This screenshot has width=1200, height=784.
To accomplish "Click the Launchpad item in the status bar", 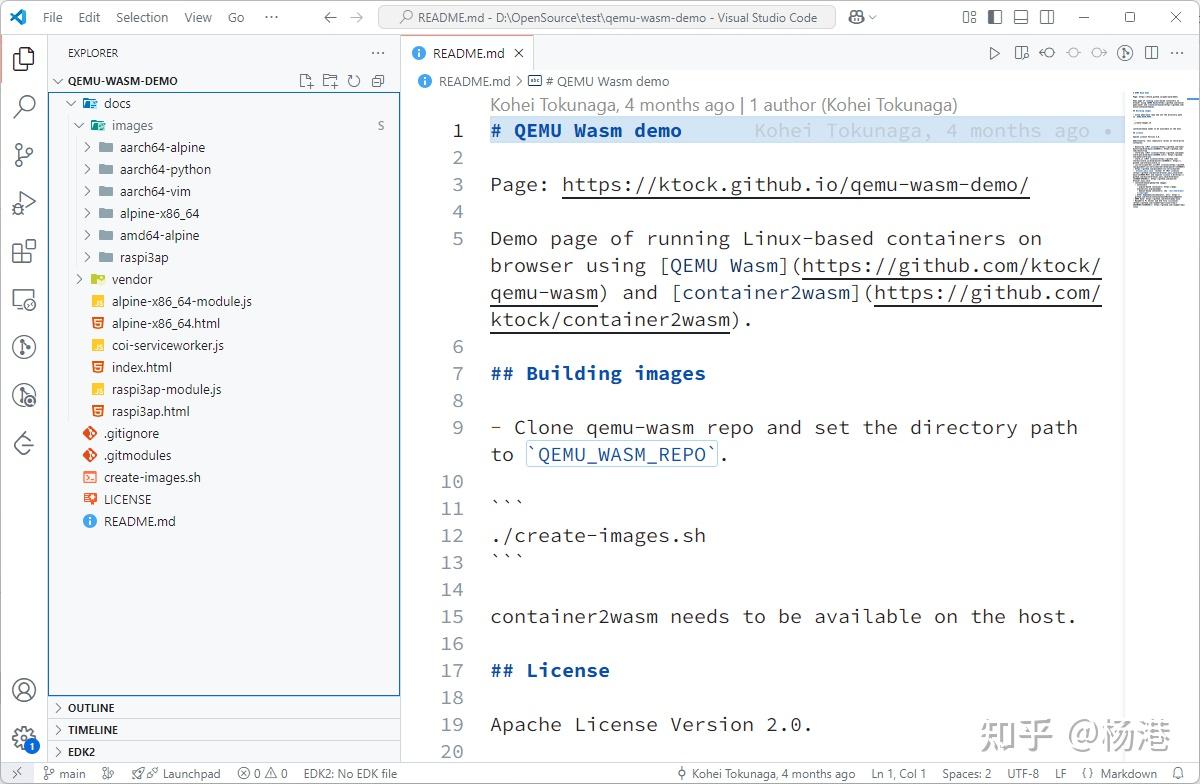I will [x=183, y=773].
